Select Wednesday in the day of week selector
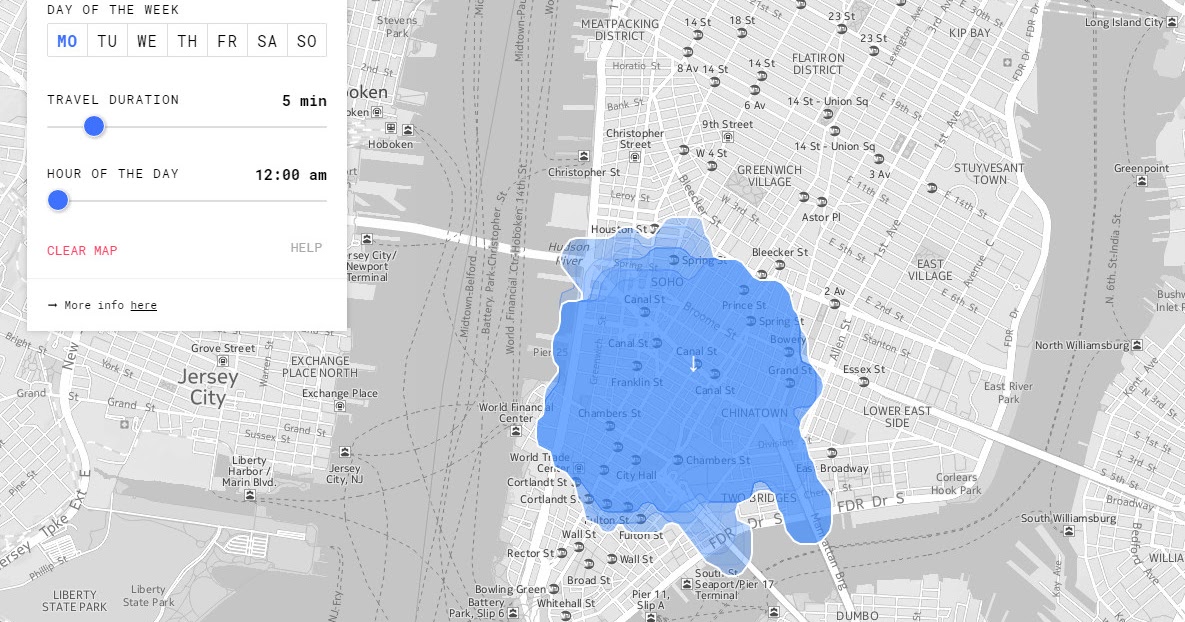 [147, 41]
